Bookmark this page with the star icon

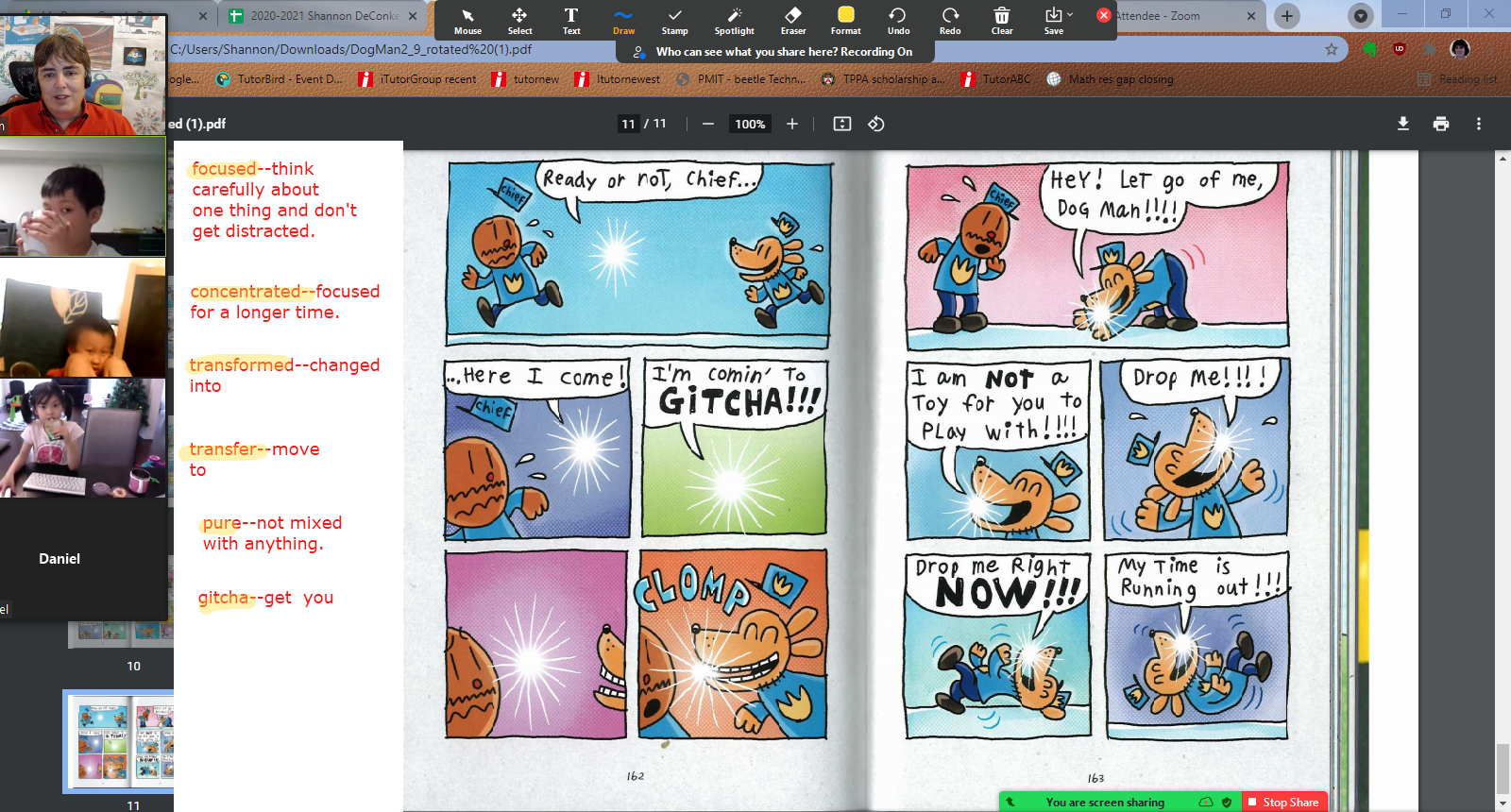click(1332, 49)
